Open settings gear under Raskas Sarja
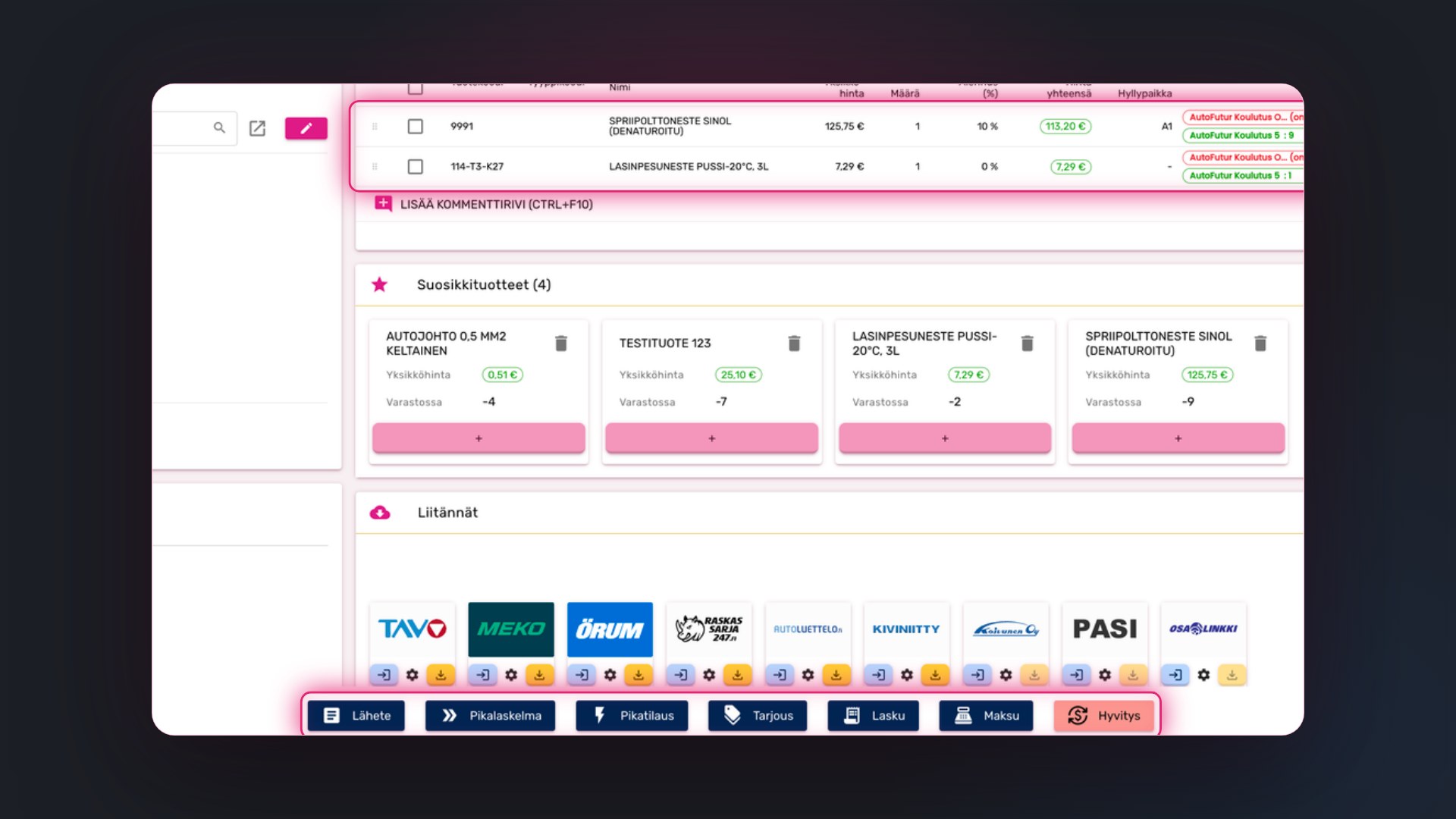This screenshot has width=1456, height=819. click(x=709, y=674)
